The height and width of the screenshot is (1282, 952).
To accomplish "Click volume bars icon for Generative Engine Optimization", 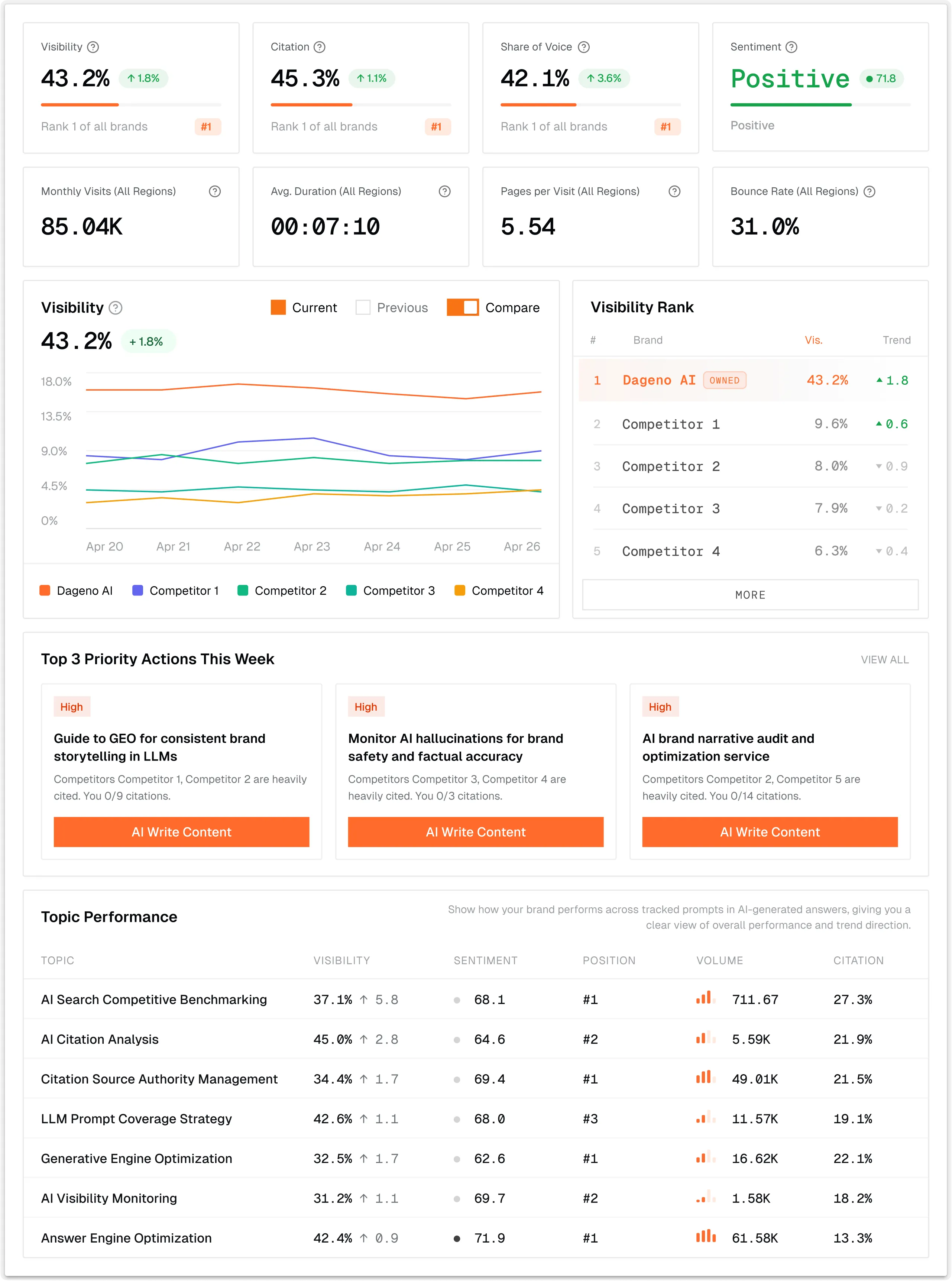I will (x=706, y=1156).
